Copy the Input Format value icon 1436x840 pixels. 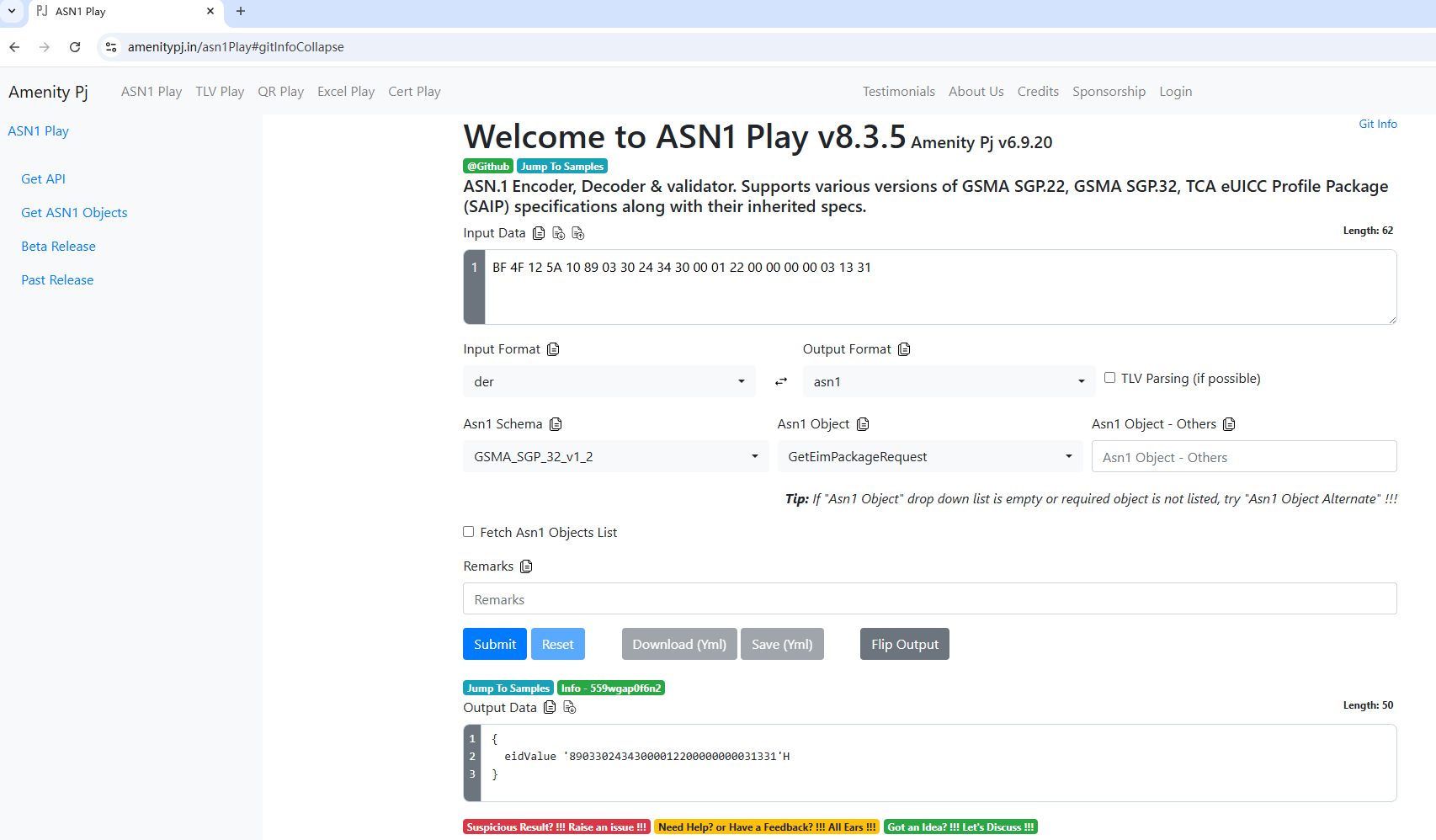(553, 349)
